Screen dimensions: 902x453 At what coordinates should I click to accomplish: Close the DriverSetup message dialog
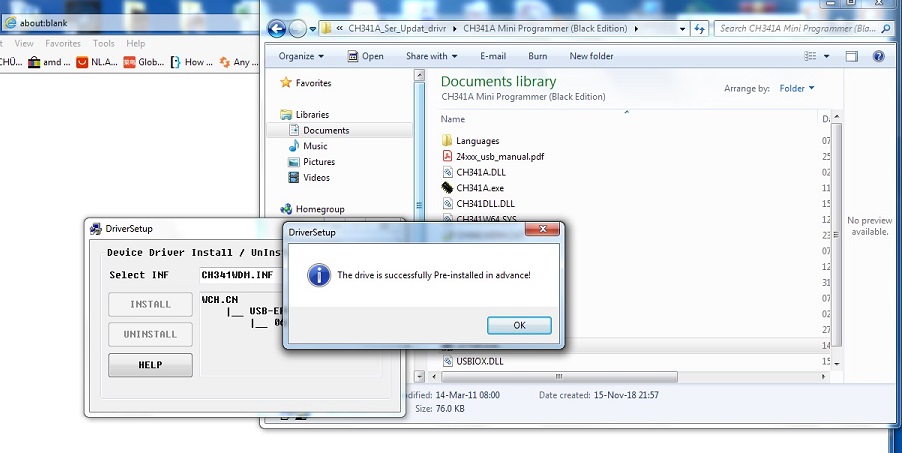[x=542, y=229]
